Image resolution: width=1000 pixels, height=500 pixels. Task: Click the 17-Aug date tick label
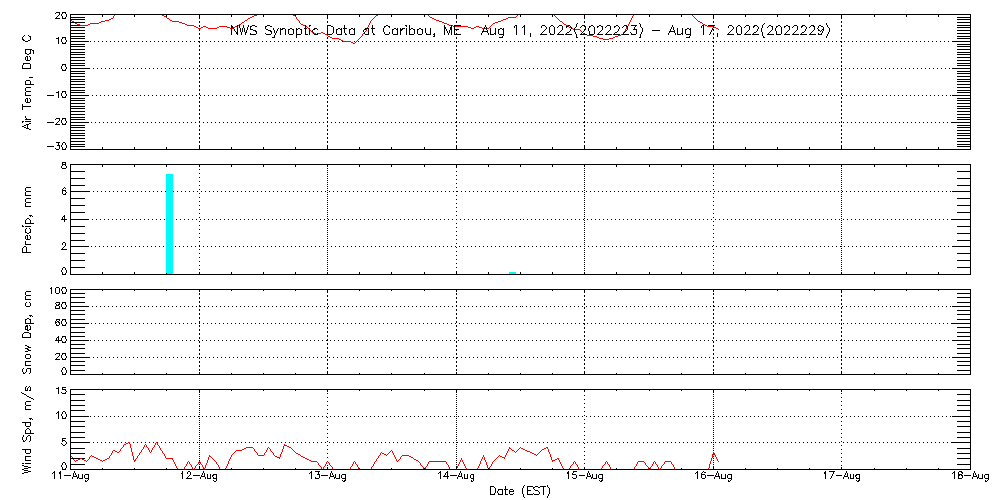[x=842, y=478]
